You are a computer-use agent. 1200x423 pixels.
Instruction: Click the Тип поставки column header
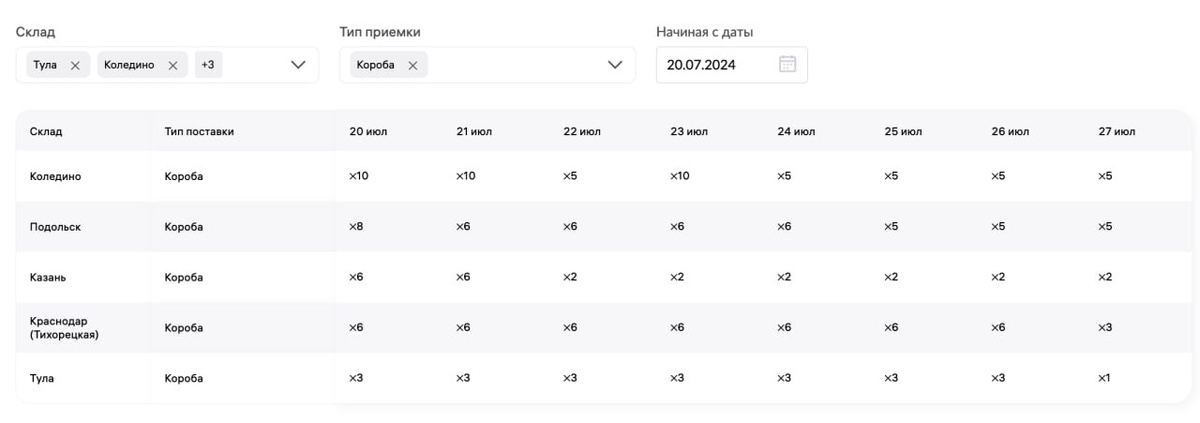point(199,131)
